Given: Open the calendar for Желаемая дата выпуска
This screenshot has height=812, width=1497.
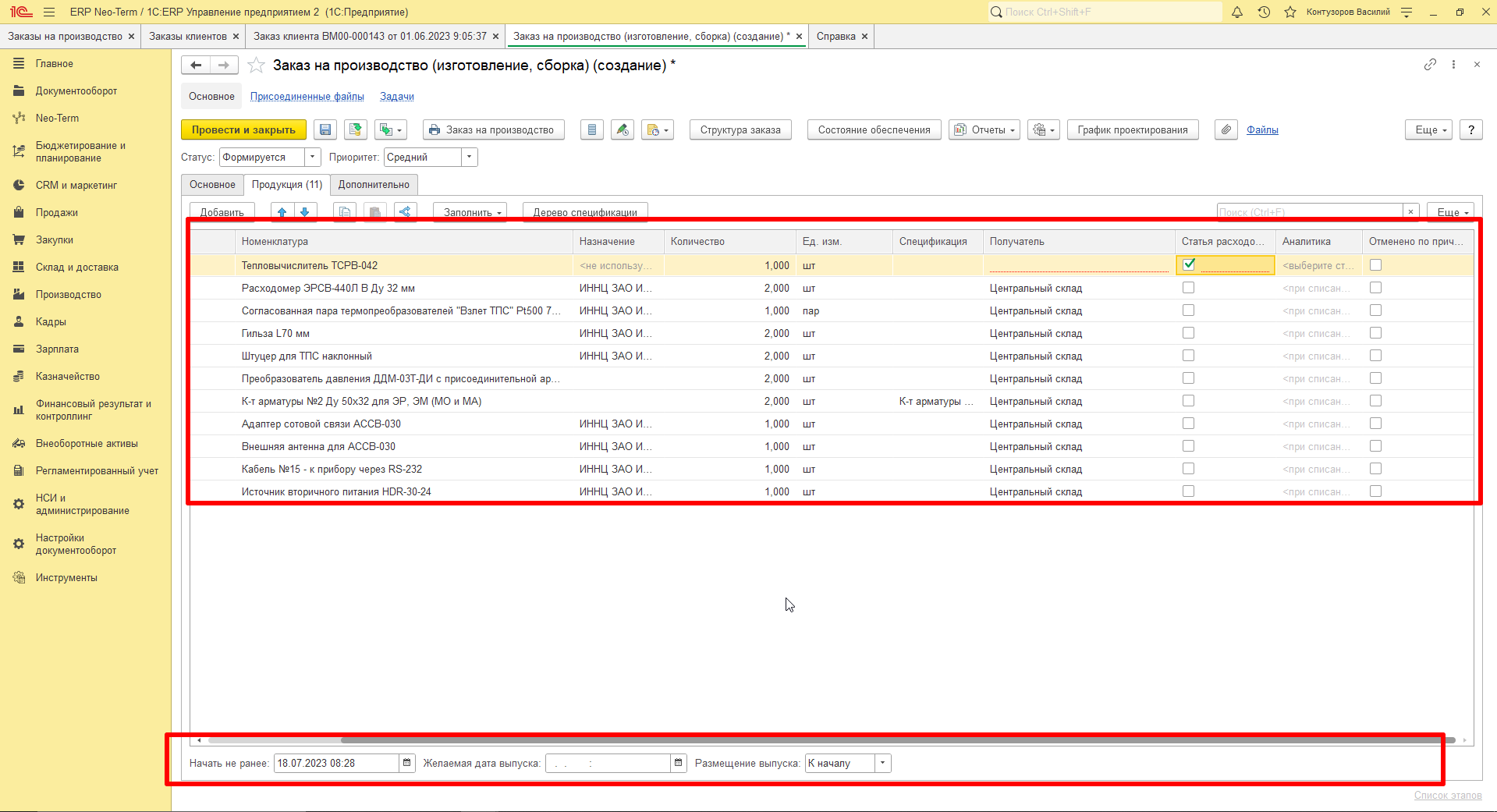Looking at the screenshot, I should pyautogui.click(x=679, y=763).
